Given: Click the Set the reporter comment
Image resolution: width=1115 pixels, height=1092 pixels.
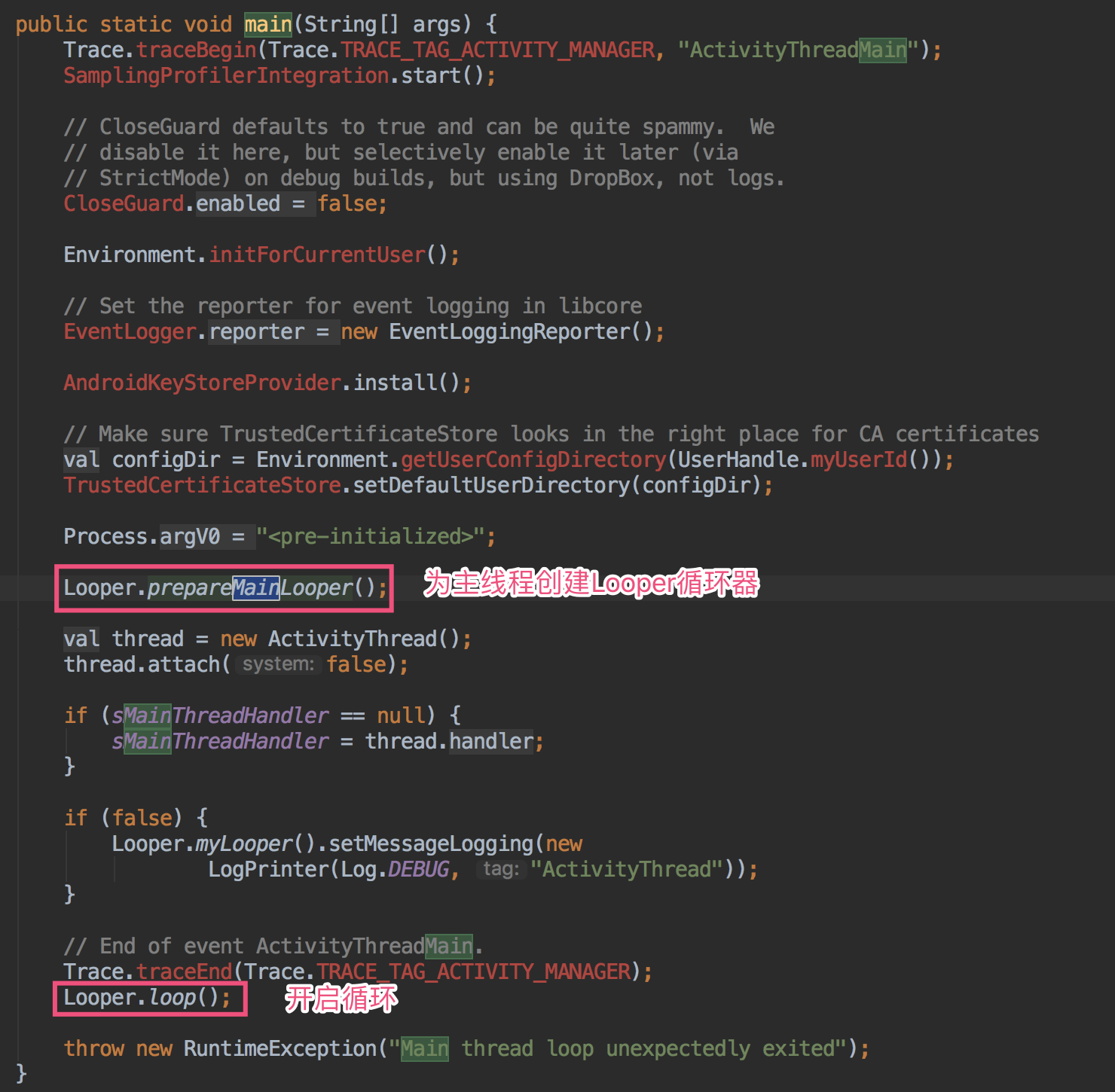Looking at the screenshot, I should [353, 306].
